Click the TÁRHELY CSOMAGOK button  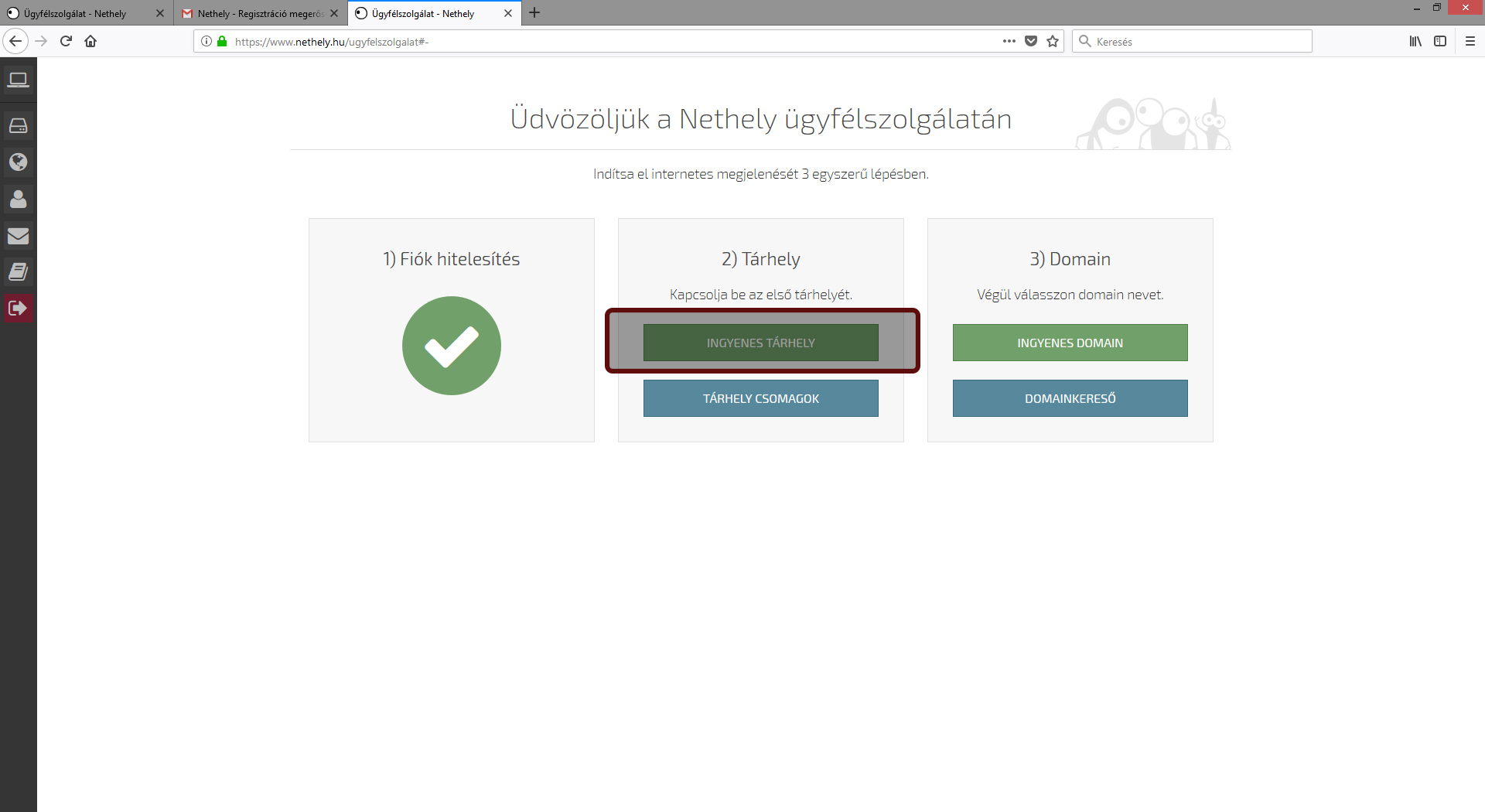(x=760, y=398)
